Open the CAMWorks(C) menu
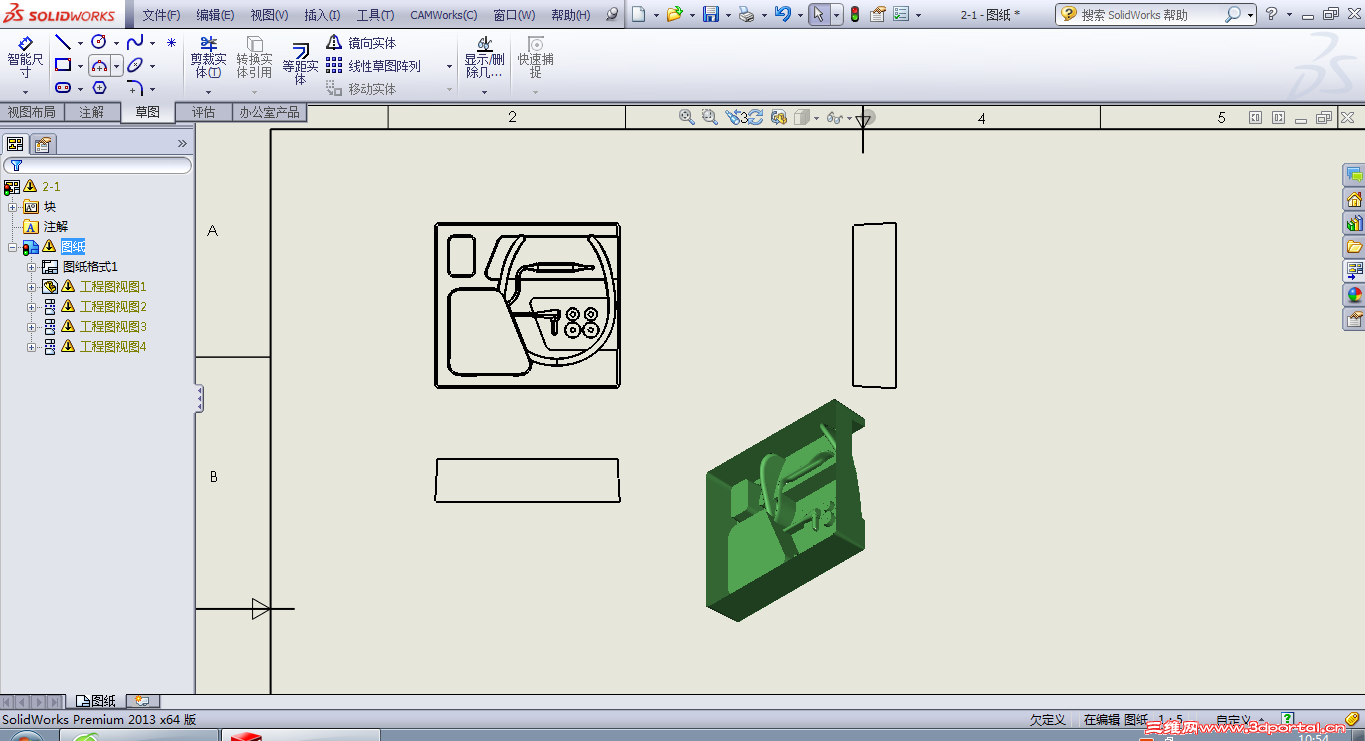 coord(443,15)
